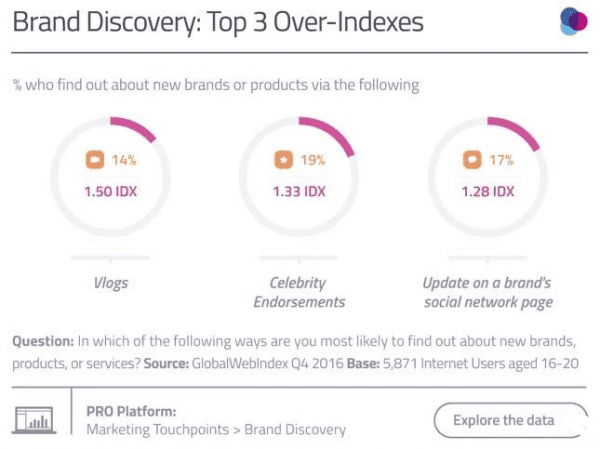Click the Question: label in the footnote

coord(46,341)
